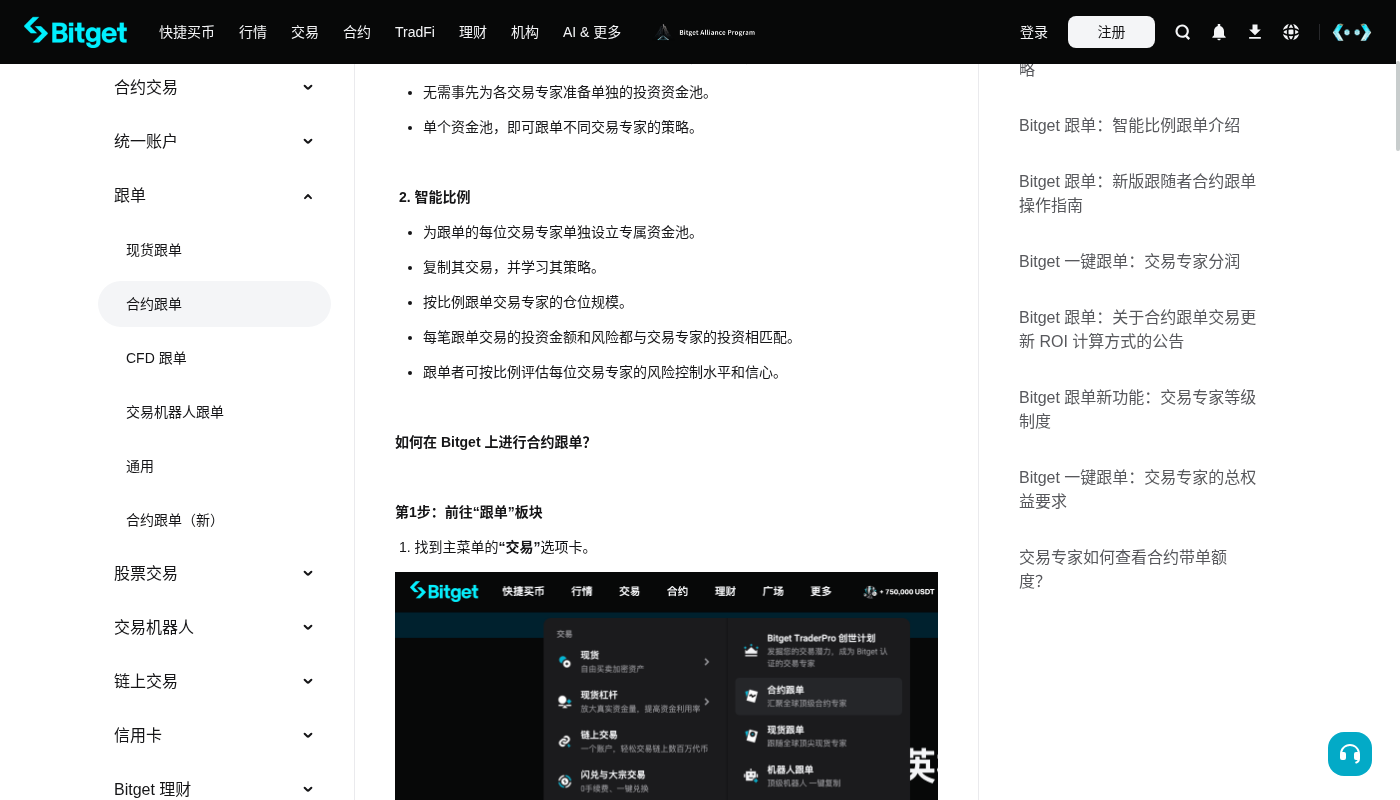Click heading 如何在 Bitget 上进行合约跟单?
This screenshot has height=800, width=1400.
click(x=492, y=442)
